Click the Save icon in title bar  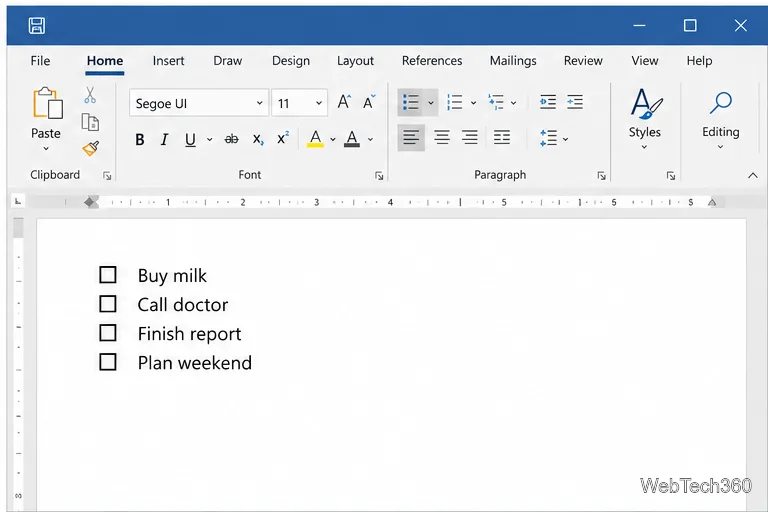37,25
